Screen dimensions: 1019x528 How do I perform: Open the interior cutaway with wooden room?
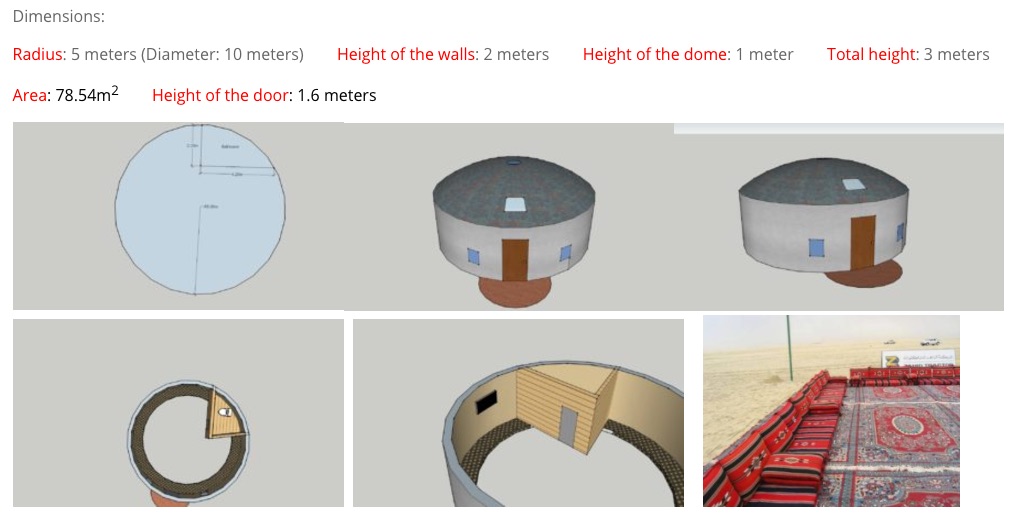click(518, 413)
